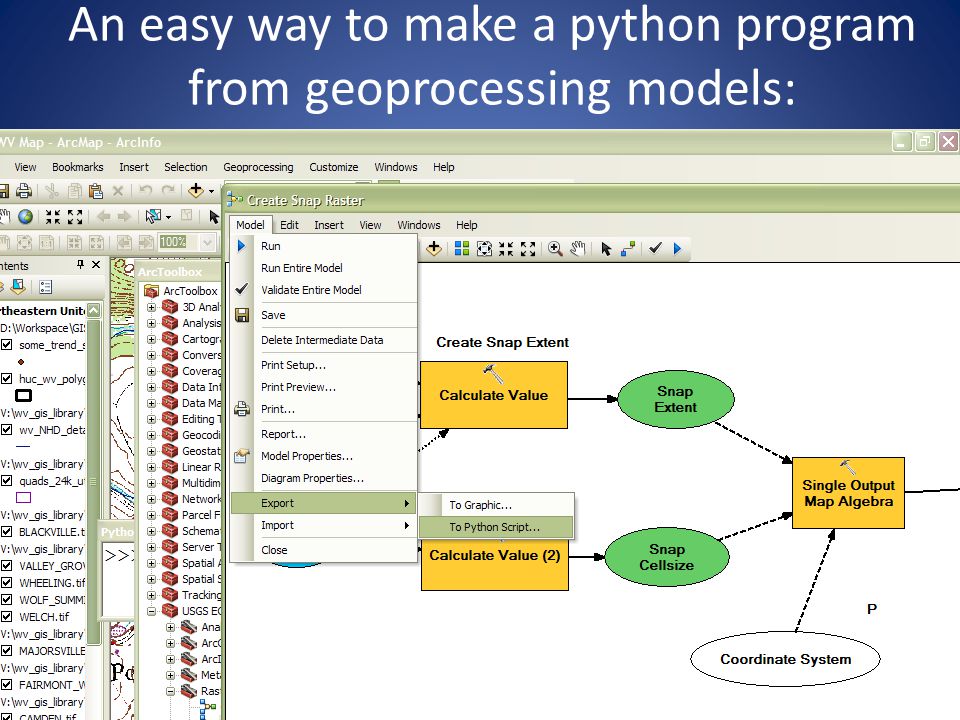Select the Calculate Value tool box
The width and height of the screenshot is (960, 720).
pos(493,395)
